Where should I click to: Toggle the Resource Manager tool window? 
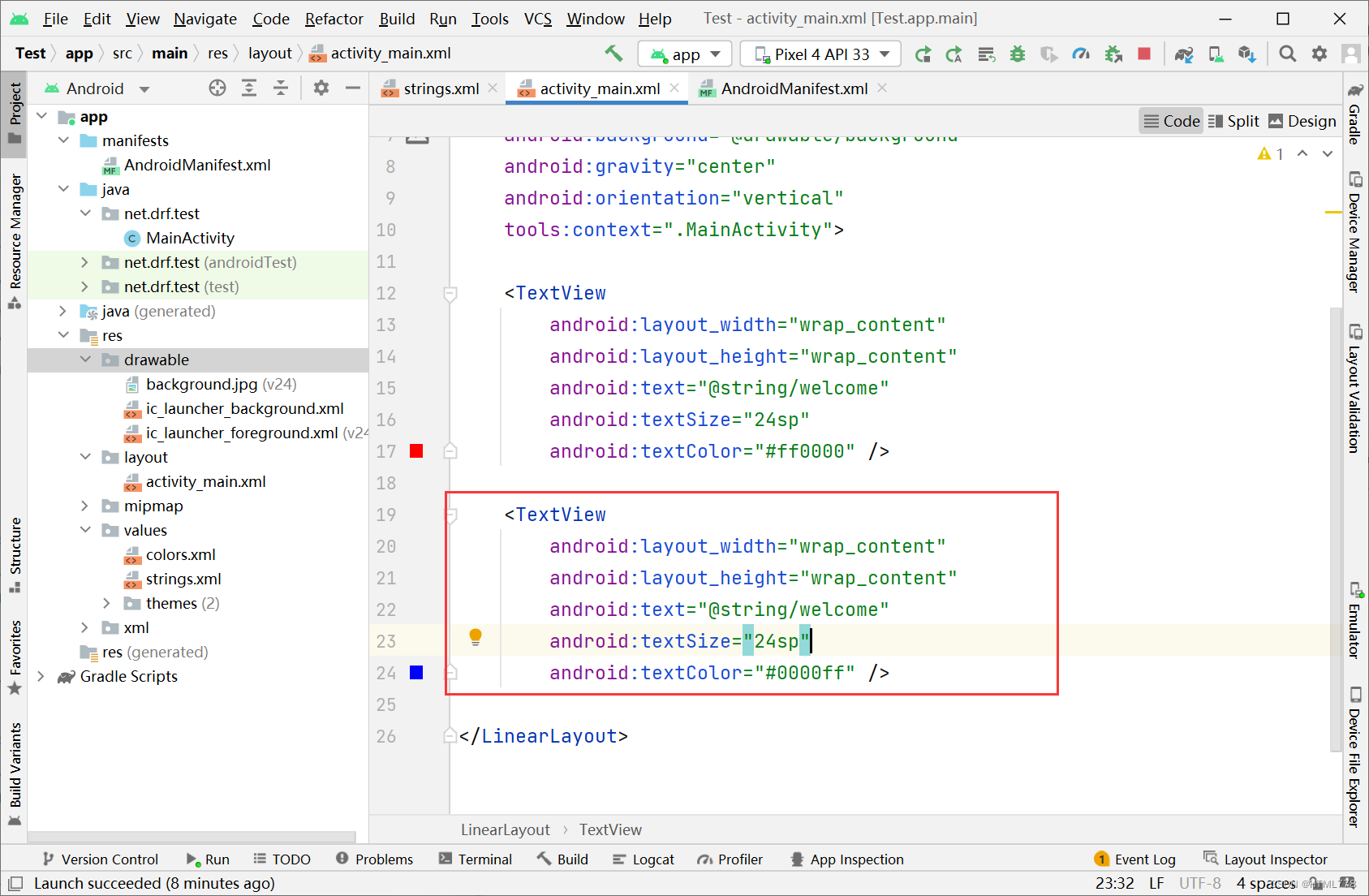click(x=15, y=241)
